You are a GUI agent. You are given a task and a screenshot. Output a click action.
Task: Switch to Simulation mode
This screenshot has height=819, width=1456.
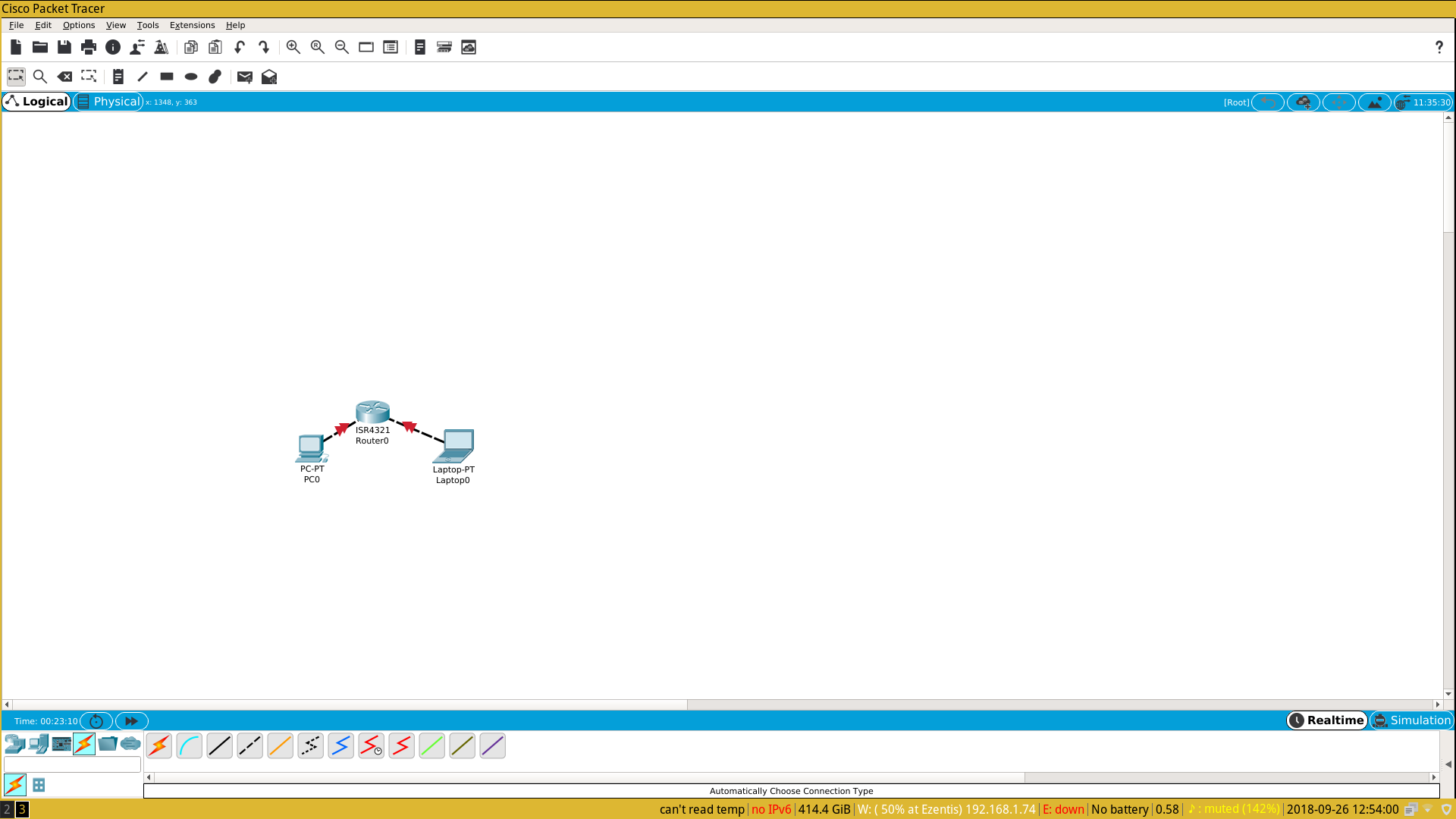1411,720
